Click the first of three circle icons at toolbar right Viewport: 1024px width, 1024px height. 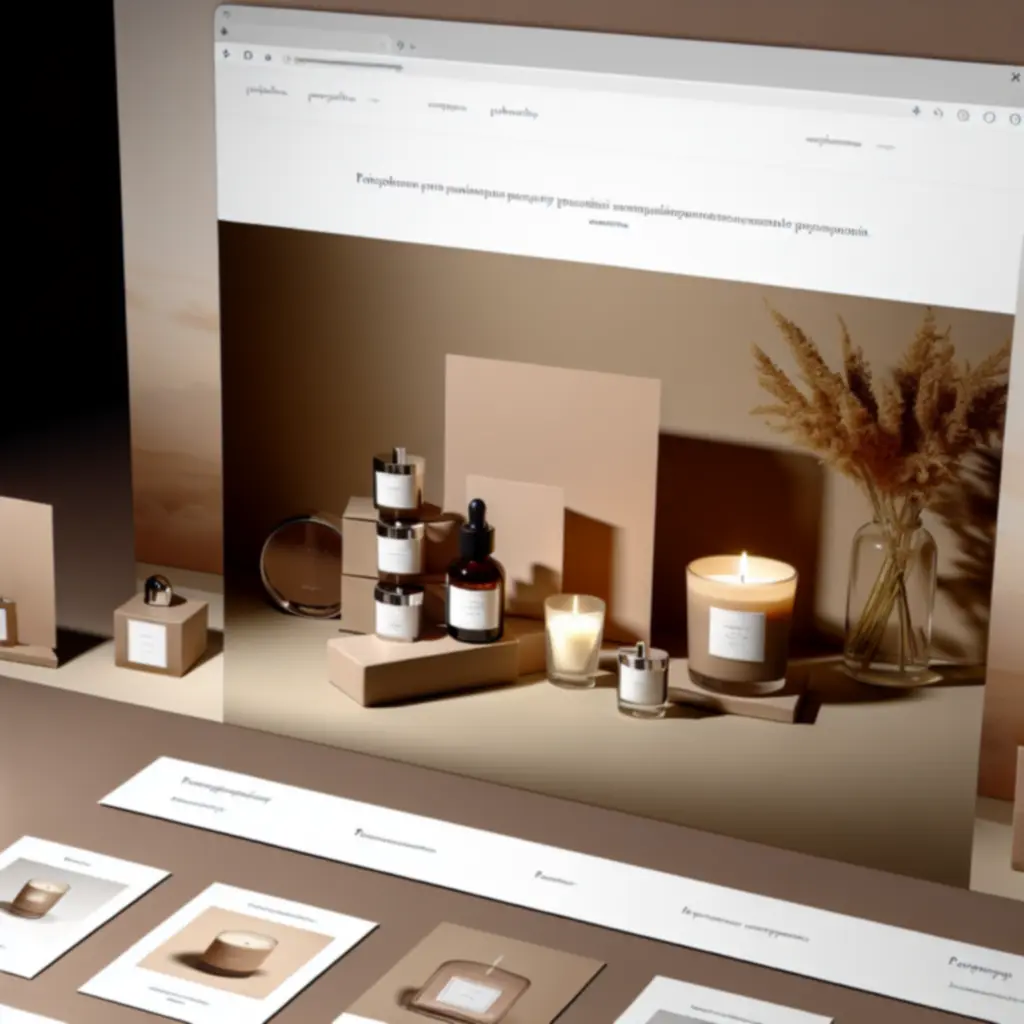[x=963, y=116]
